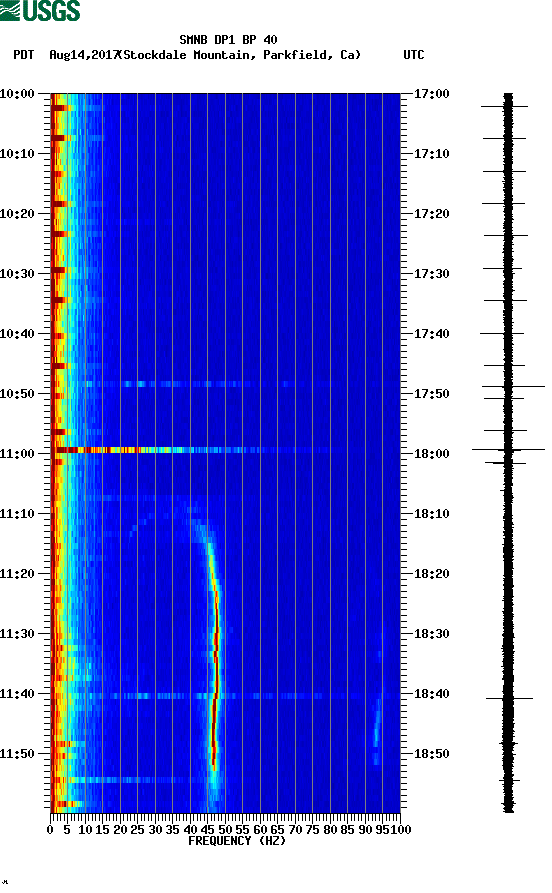
Task: Click the "PDT" timezone label
Action: (23, 55)
